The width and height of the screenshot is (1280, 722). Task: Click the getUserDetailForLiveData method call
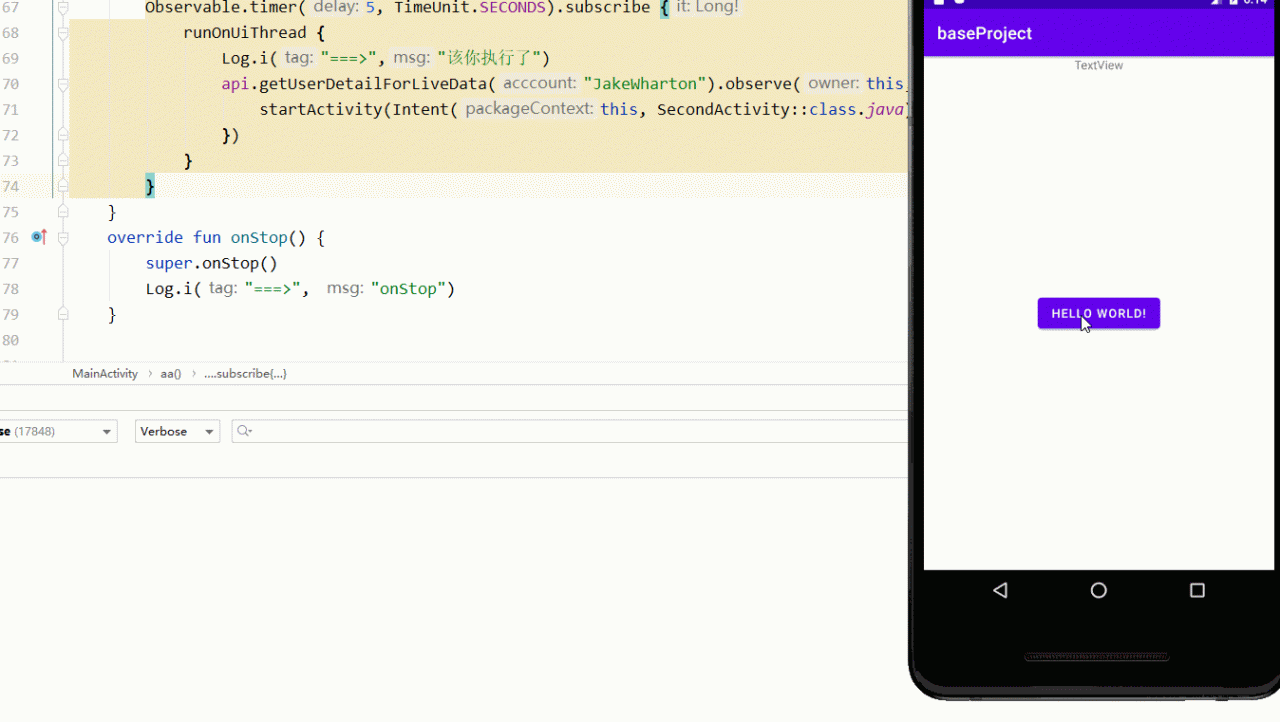373,84
